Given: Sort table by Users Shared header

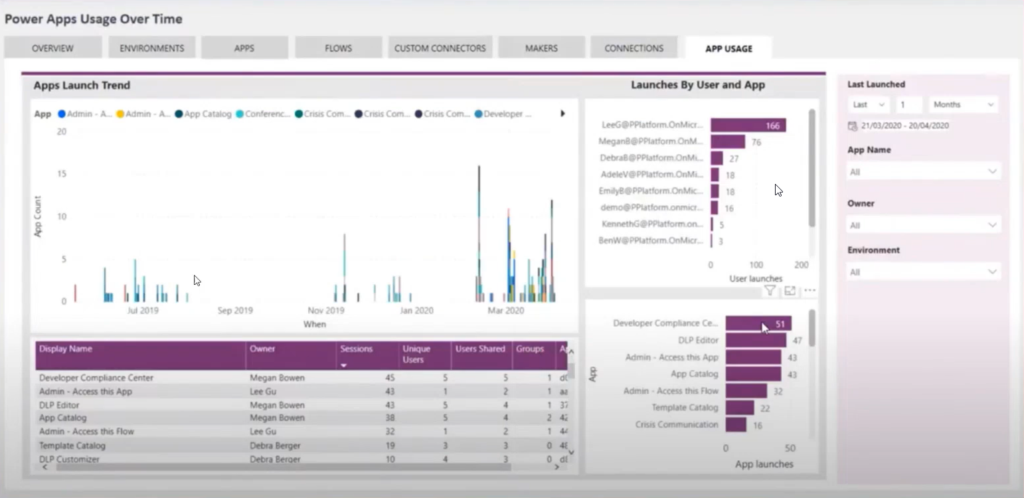Looking at the screenshot, I should coord(481,355).
